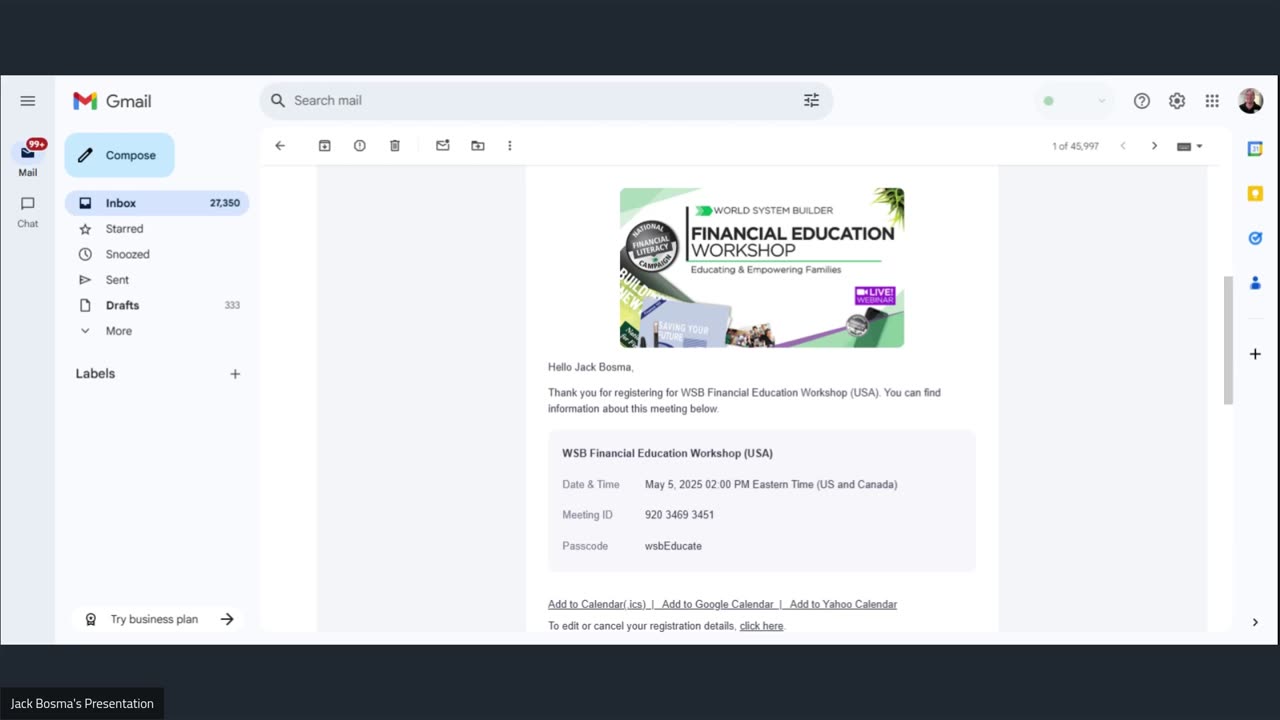Viewport: 1280px width, 720px height.
Task: Go back to inbox arrow
Action: 280,146
